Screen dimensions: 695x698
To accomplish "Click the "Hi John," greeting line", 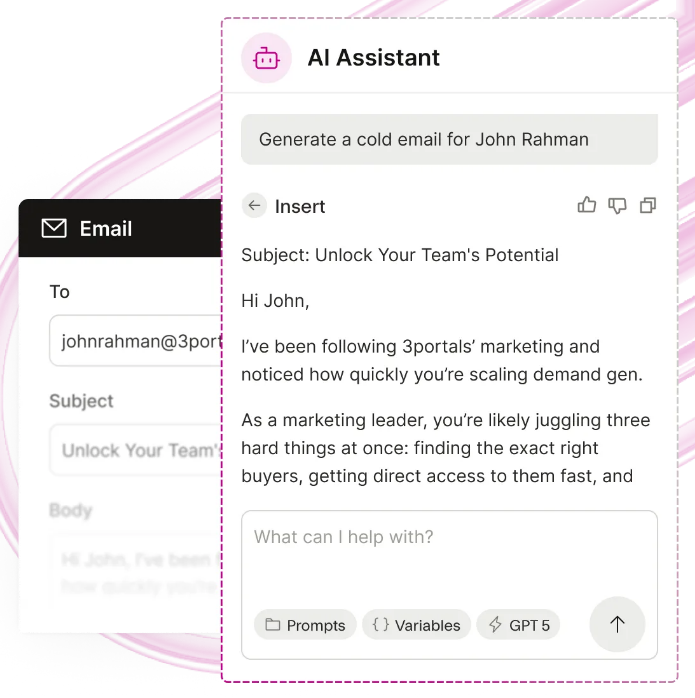I will (x=275, y=301).
